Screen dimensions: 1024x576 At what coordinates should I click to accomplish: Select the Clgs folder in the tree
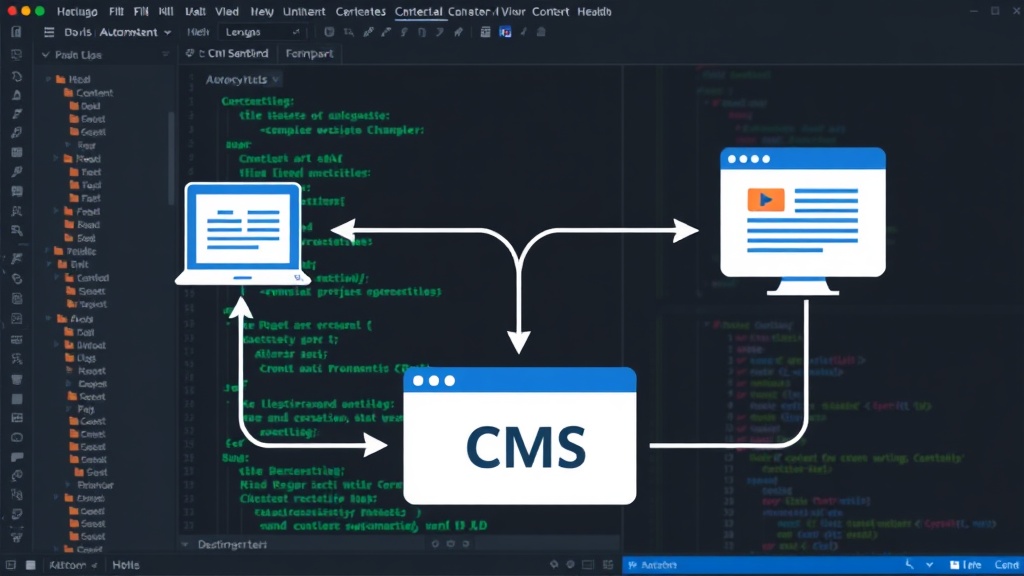click(x=81, y=358)
